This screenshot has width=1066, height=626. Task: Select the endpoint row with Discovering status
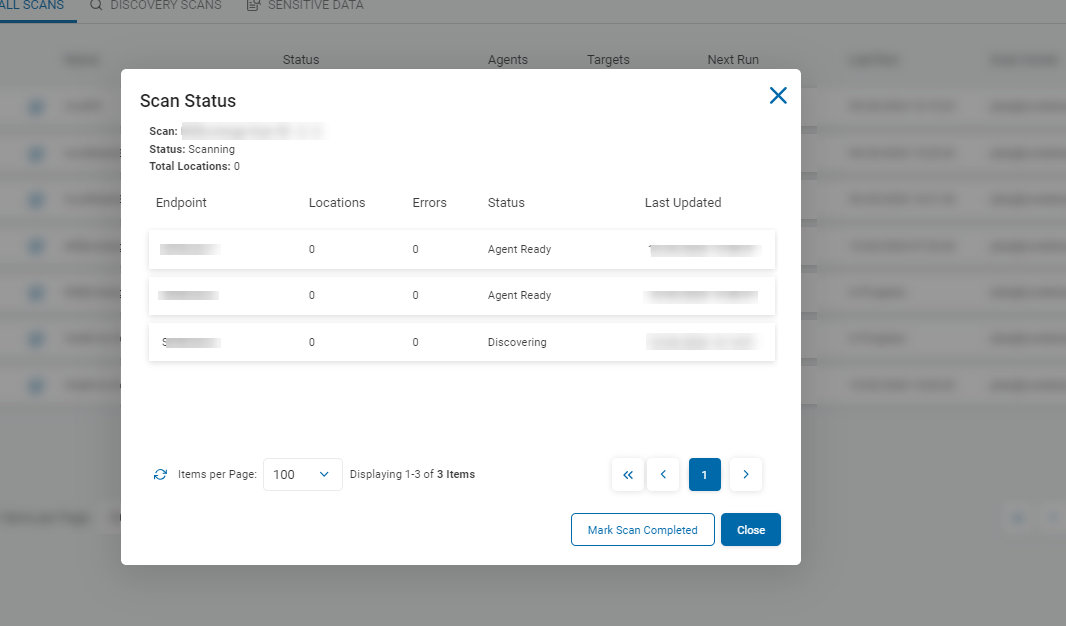pos(461,342)
